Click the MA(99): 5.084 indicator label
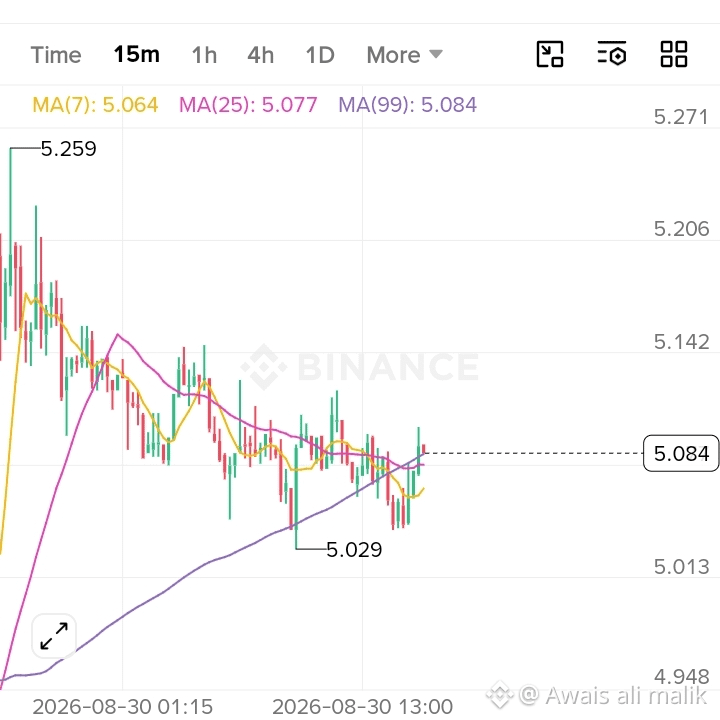720x720 pixels. point(408,105)
